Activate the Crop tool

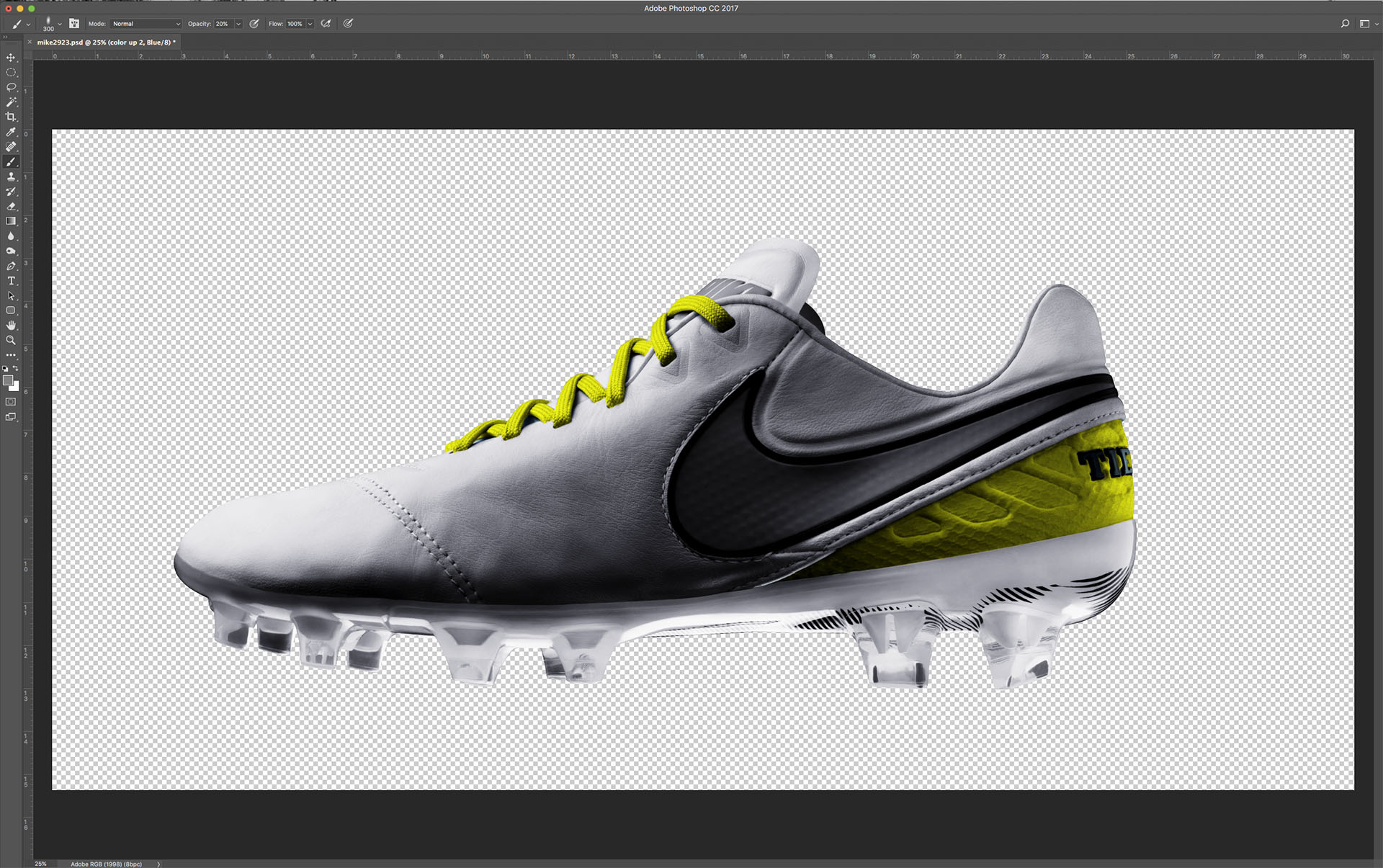[x=11, y=117]
